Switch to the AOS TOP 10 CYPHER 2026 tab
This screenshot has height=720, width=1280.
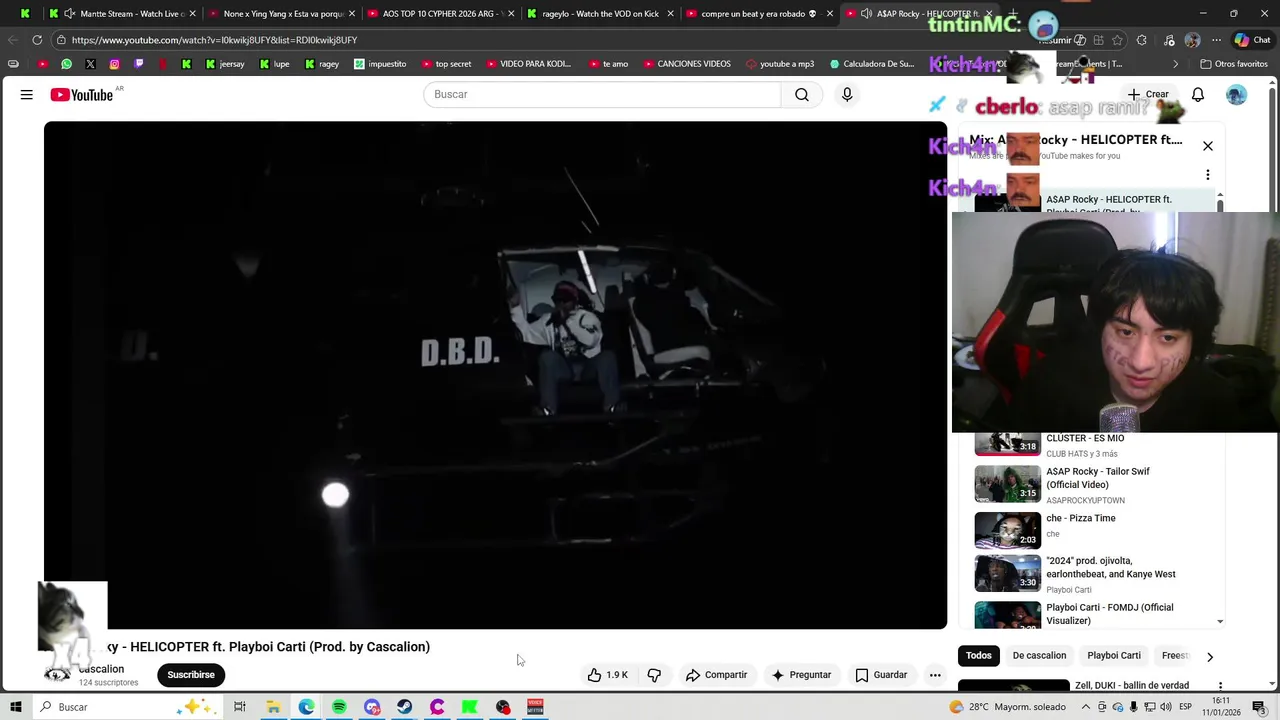tap(441, 14)
